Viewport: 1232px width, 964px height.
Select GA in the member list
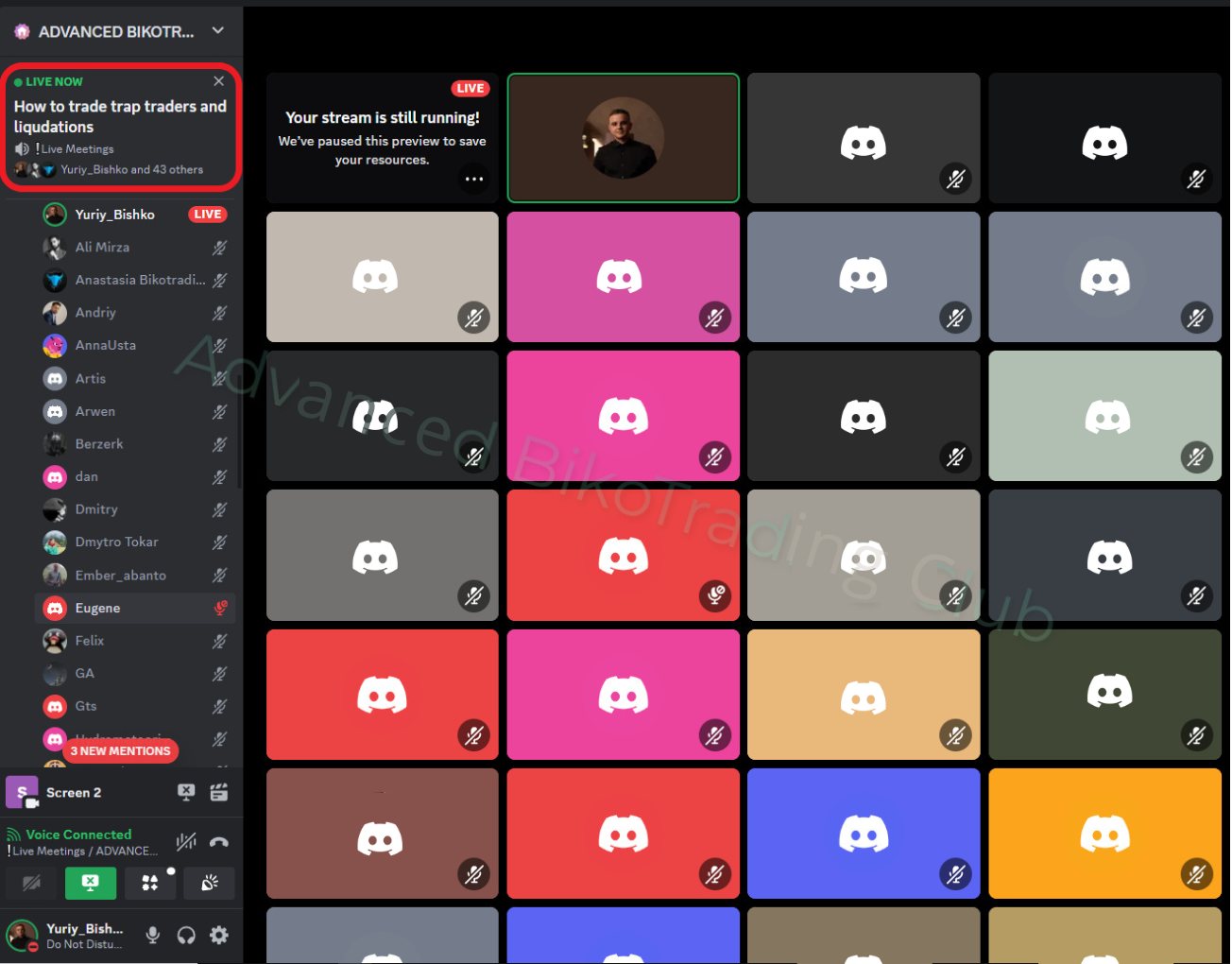point(134,674)
